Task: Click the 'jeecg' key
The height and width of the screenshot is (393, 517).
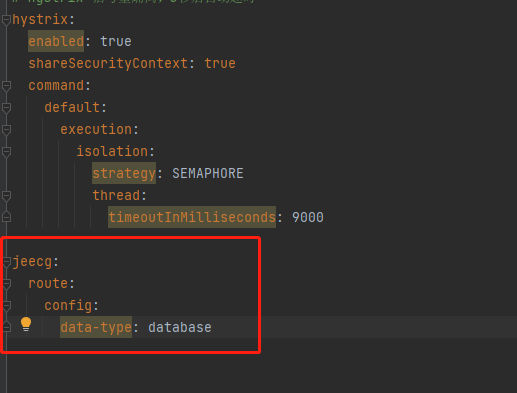Action: tap(32, 262)
